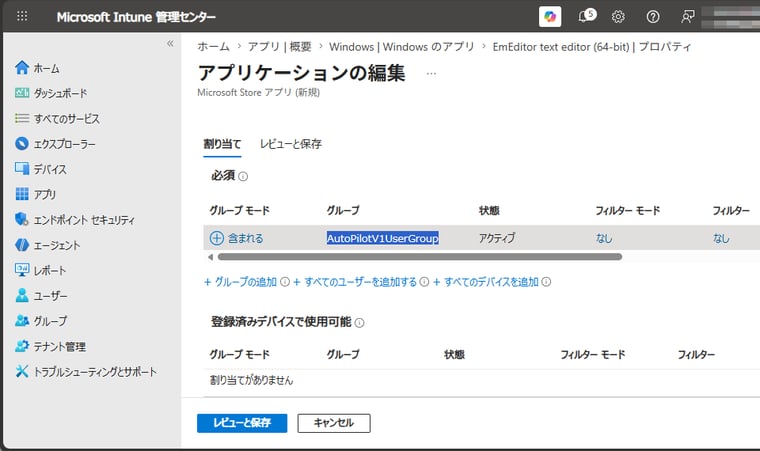
Task: Show info icon next to 必須
Action: pos(243,177)
